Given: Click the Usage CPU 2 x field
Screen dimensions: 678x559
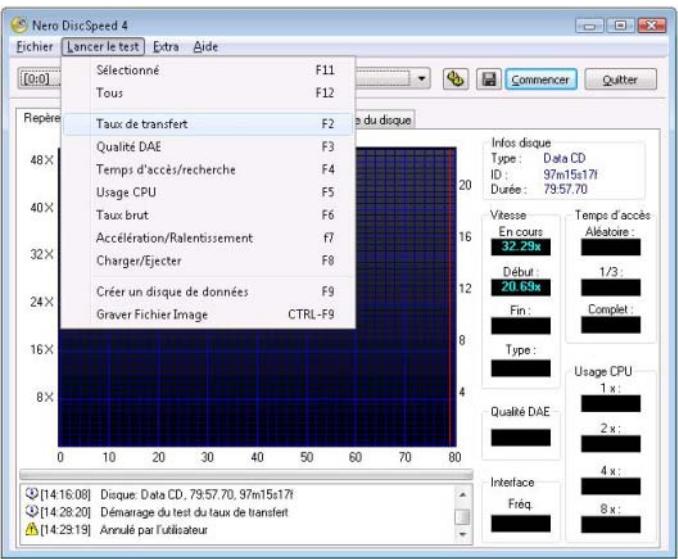Looking at the screenshot, I should [611, 444].
